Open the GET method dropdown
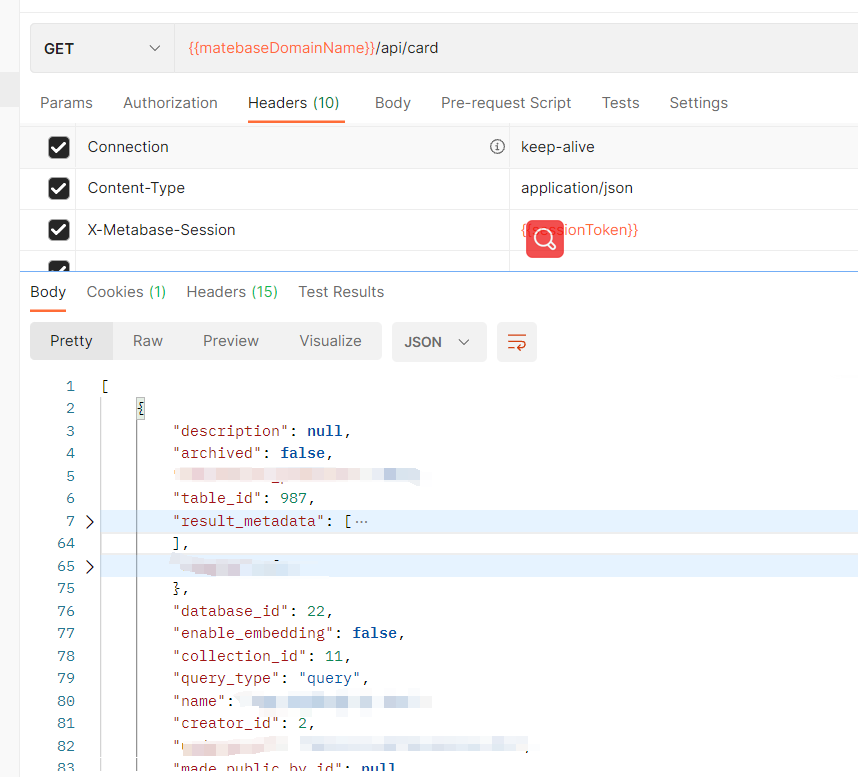858x777 pixels. 102,49
